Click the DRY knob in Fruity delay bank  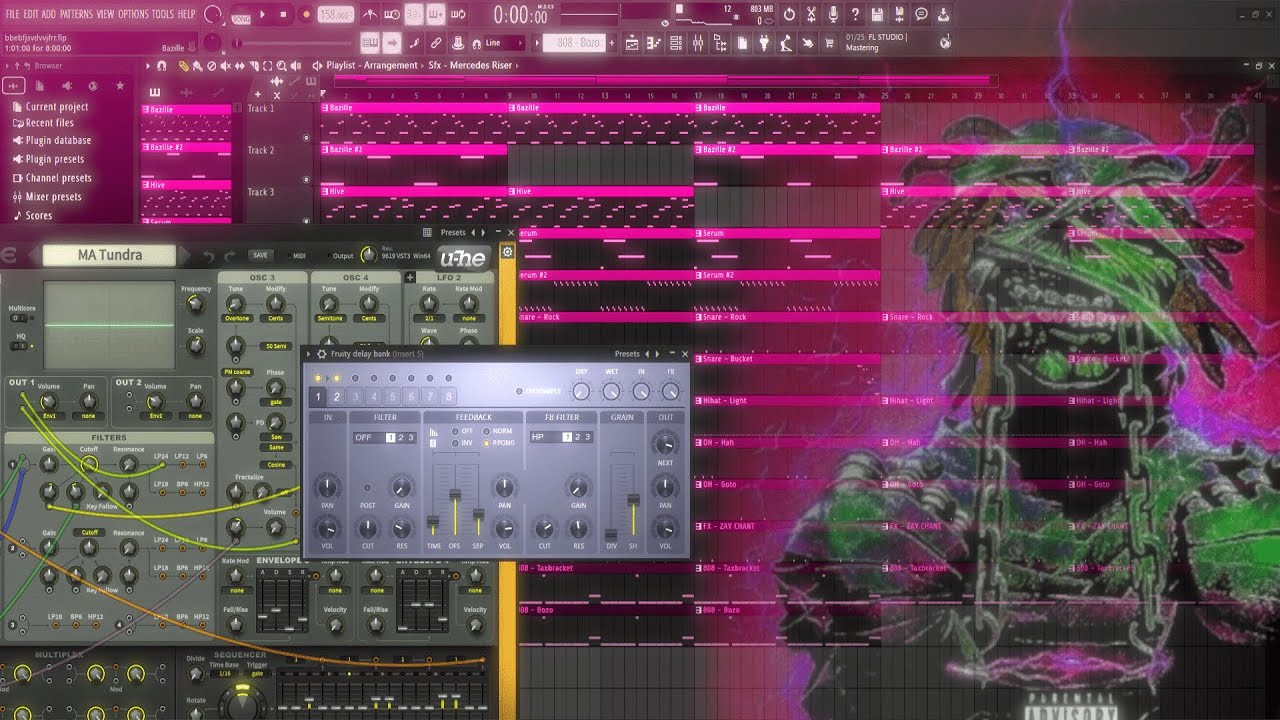(x=581, y=391)
